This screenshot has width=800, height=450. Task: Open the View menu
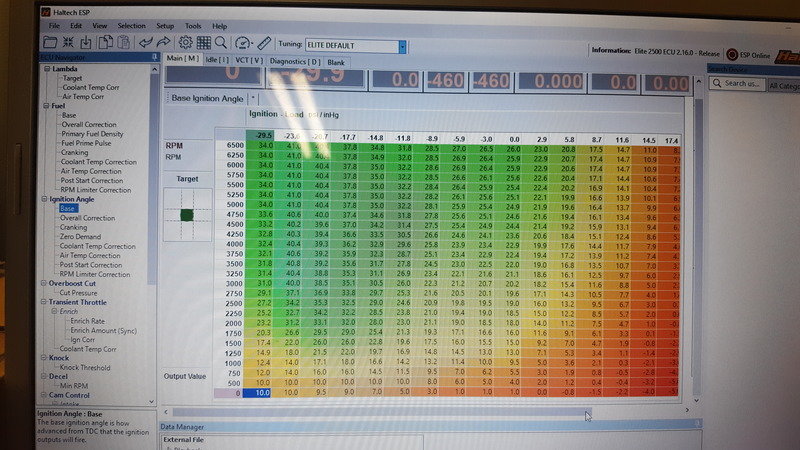click(x=99, y=26)
